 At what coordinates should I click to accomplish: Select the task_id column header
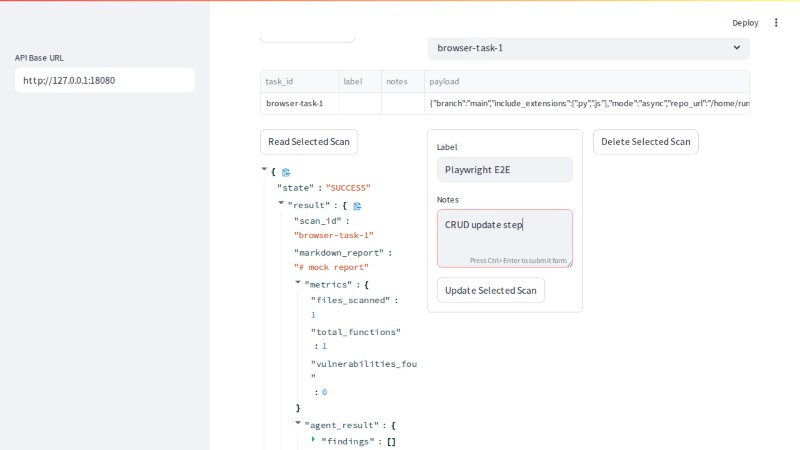299,82
